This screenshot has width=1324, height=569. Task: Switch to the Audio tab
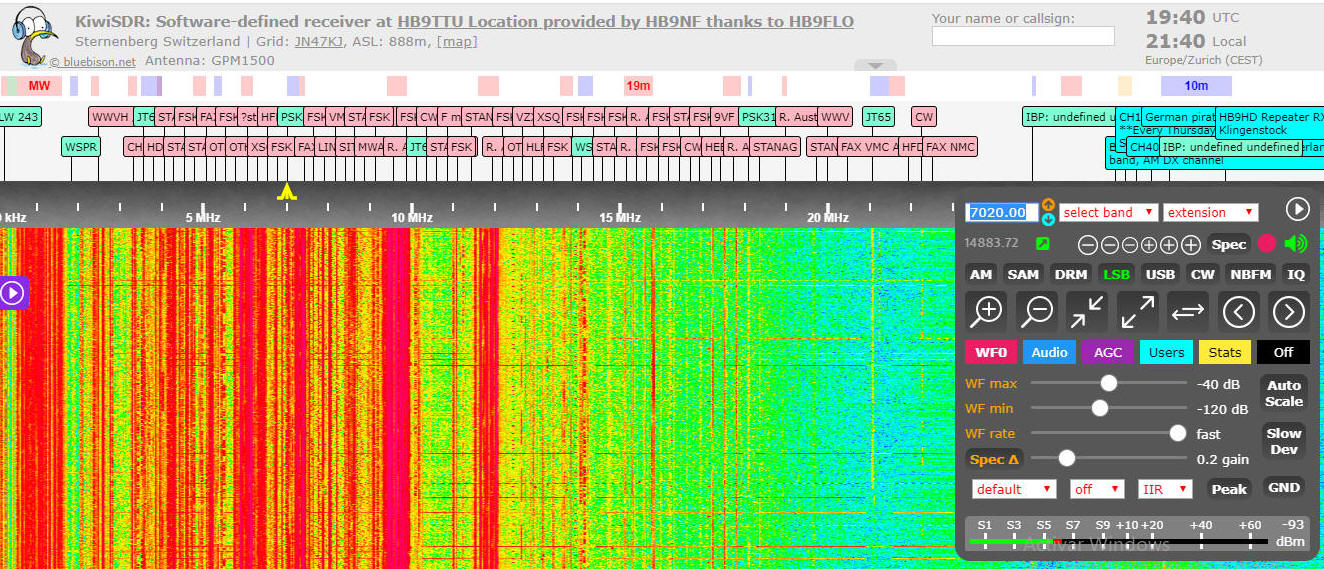pos(1049,352)
